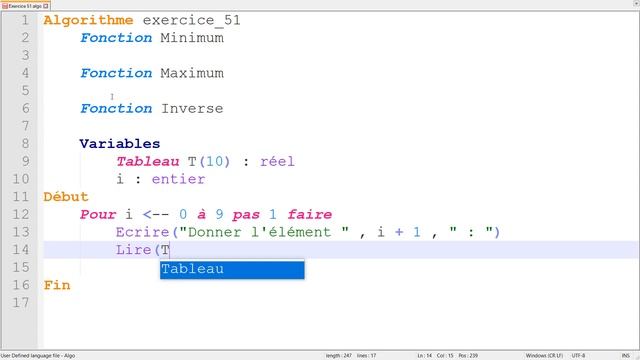This screenshot has width=640, height=360.
Task: Click the "Donner l'élément " string
Action: pyautogui.click(x=264, y=232)
